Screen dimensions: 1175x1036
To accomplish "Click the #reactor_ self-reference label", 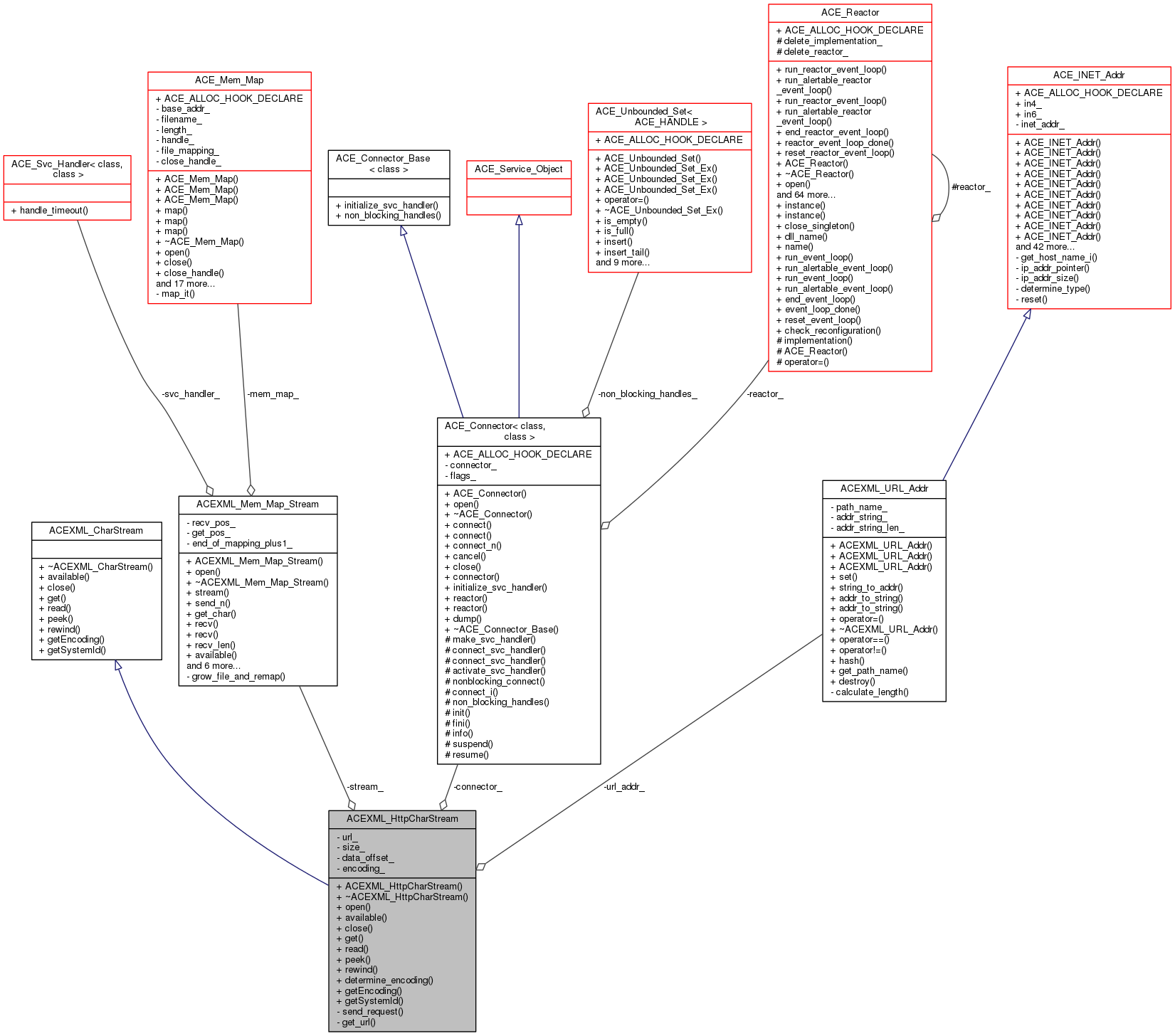I will (x=970, y=187).
